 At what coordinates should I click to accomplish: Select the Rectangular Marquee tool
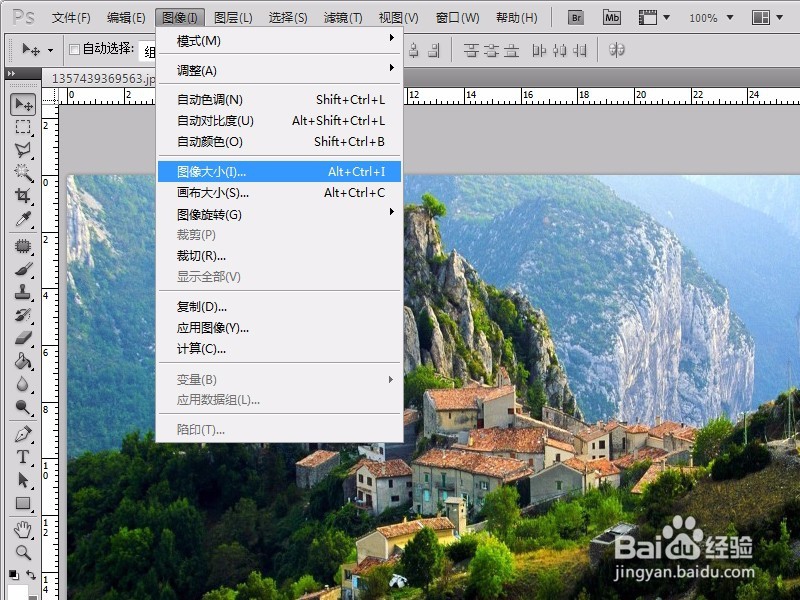click(23, 127)
